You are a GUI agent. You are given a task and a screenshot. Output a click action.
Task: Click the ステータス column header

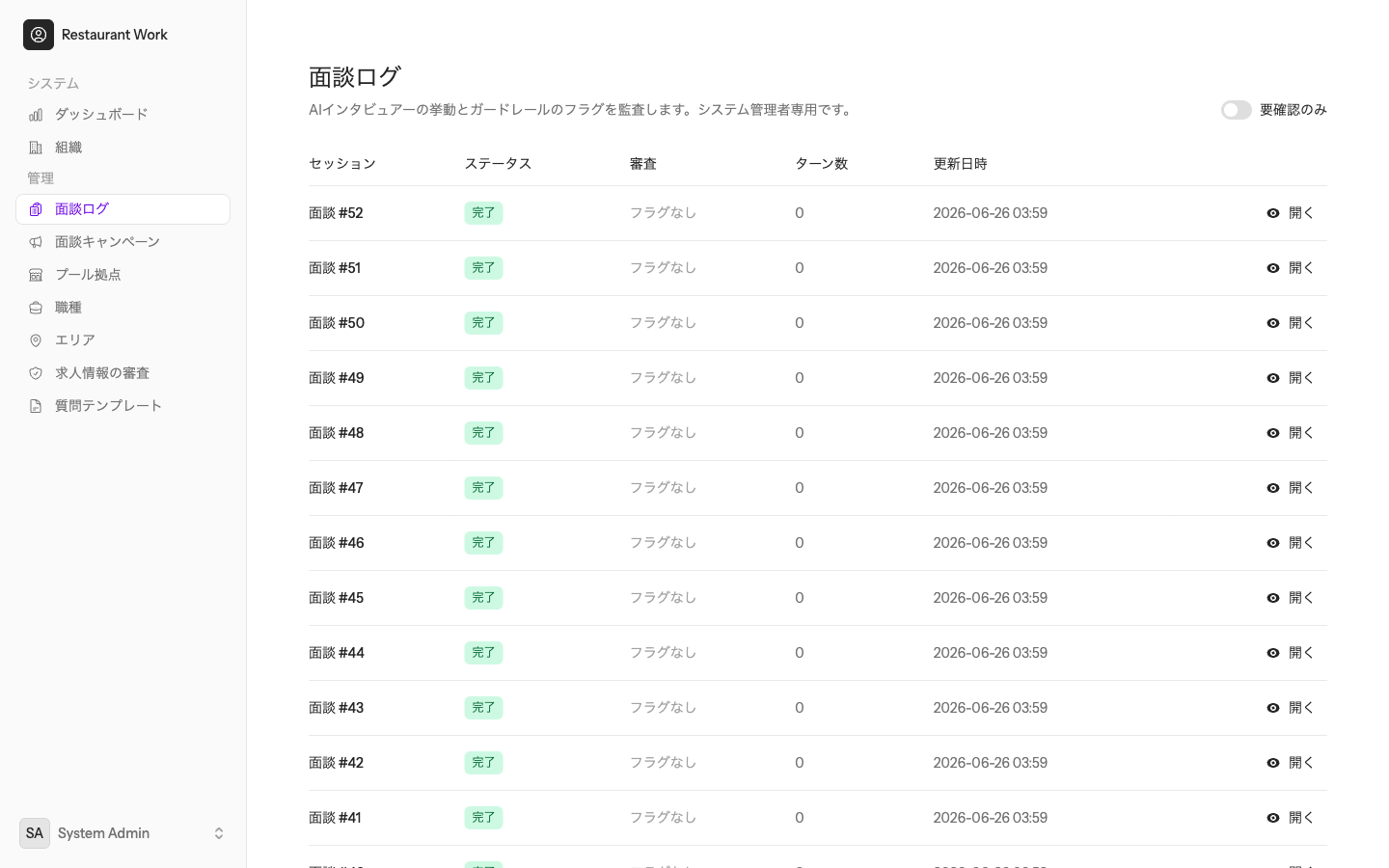[498, 164]
